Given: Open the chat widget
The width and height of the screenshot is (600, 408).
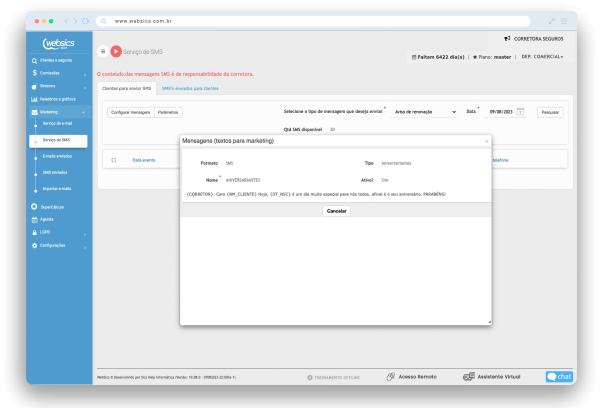Looking at the screenshot, I should (x=559, y=377).
